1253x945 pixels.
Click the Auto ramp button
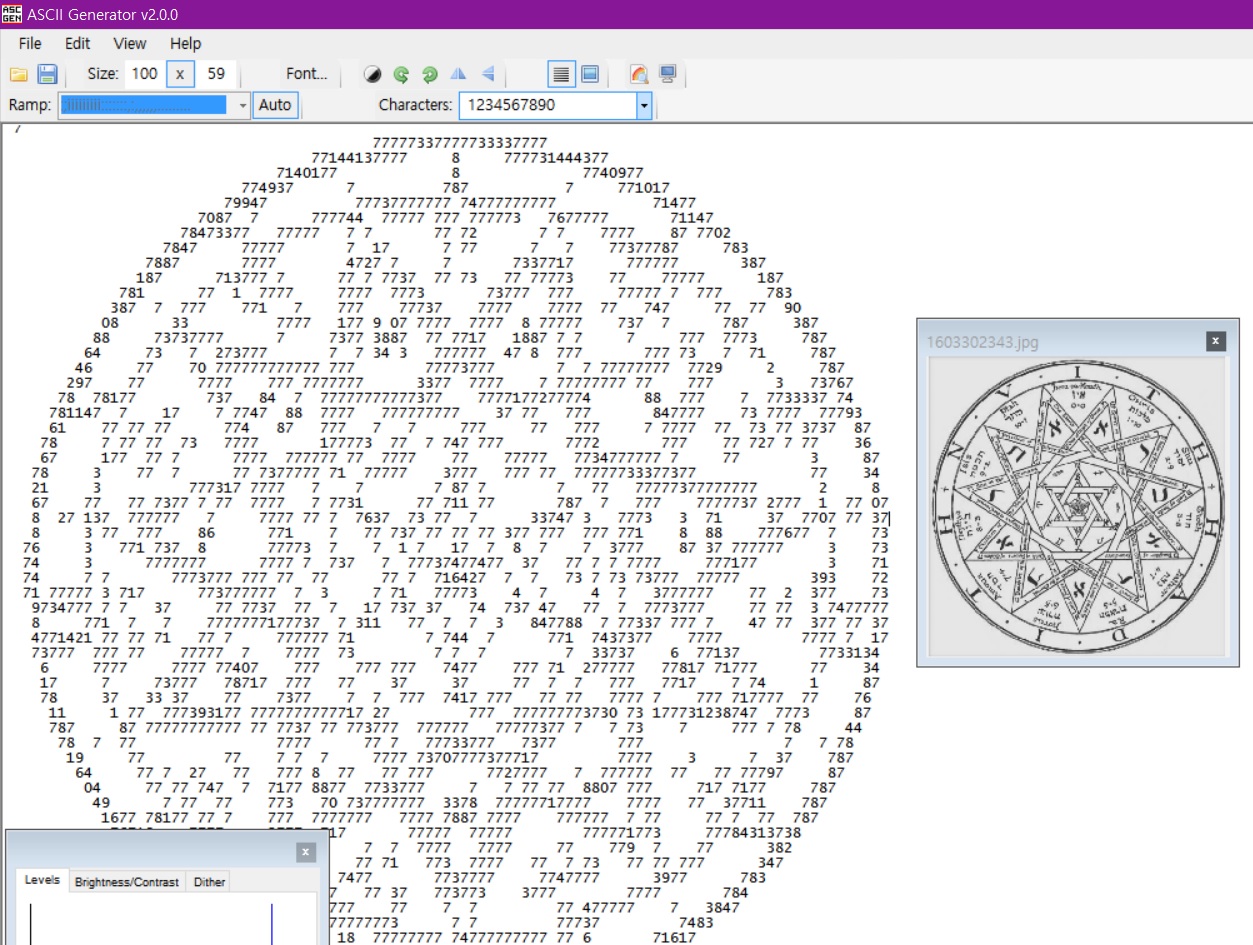click(x=275, y=105)
